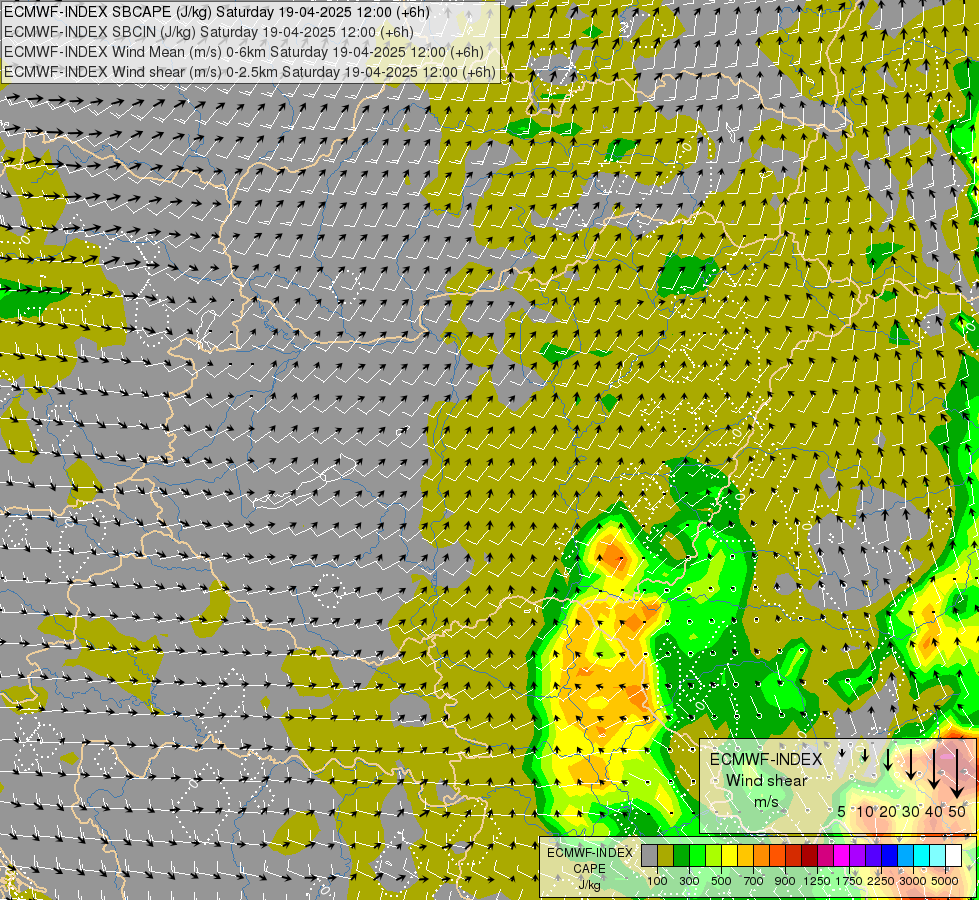Screen dimensions: 979x900
Task: Click the 30 m/s wind shear arrow
Action: (x=911, y=764)
